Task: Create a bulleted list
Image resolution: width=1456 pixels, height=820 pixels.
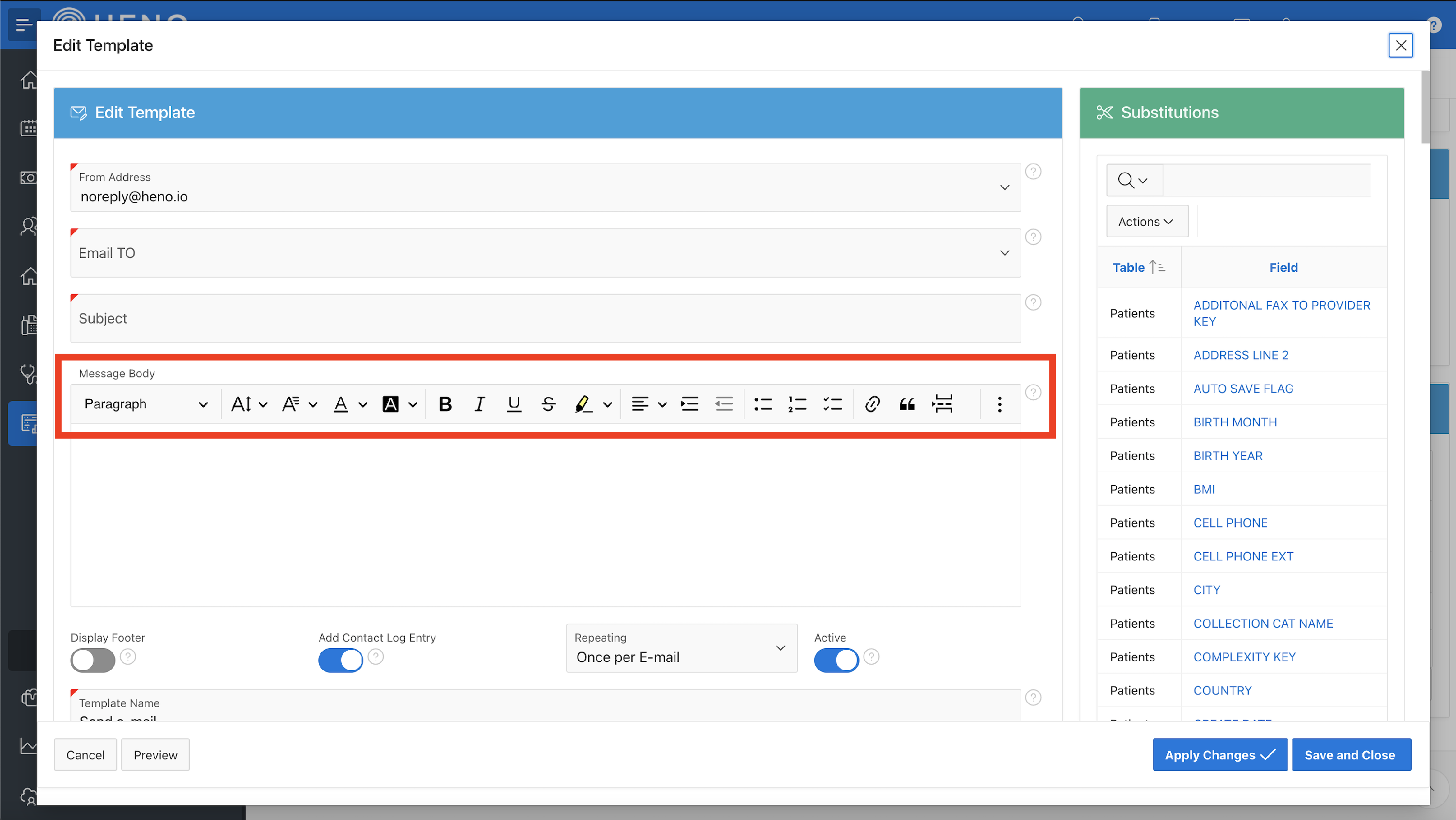Action: [x=762, y=404]
